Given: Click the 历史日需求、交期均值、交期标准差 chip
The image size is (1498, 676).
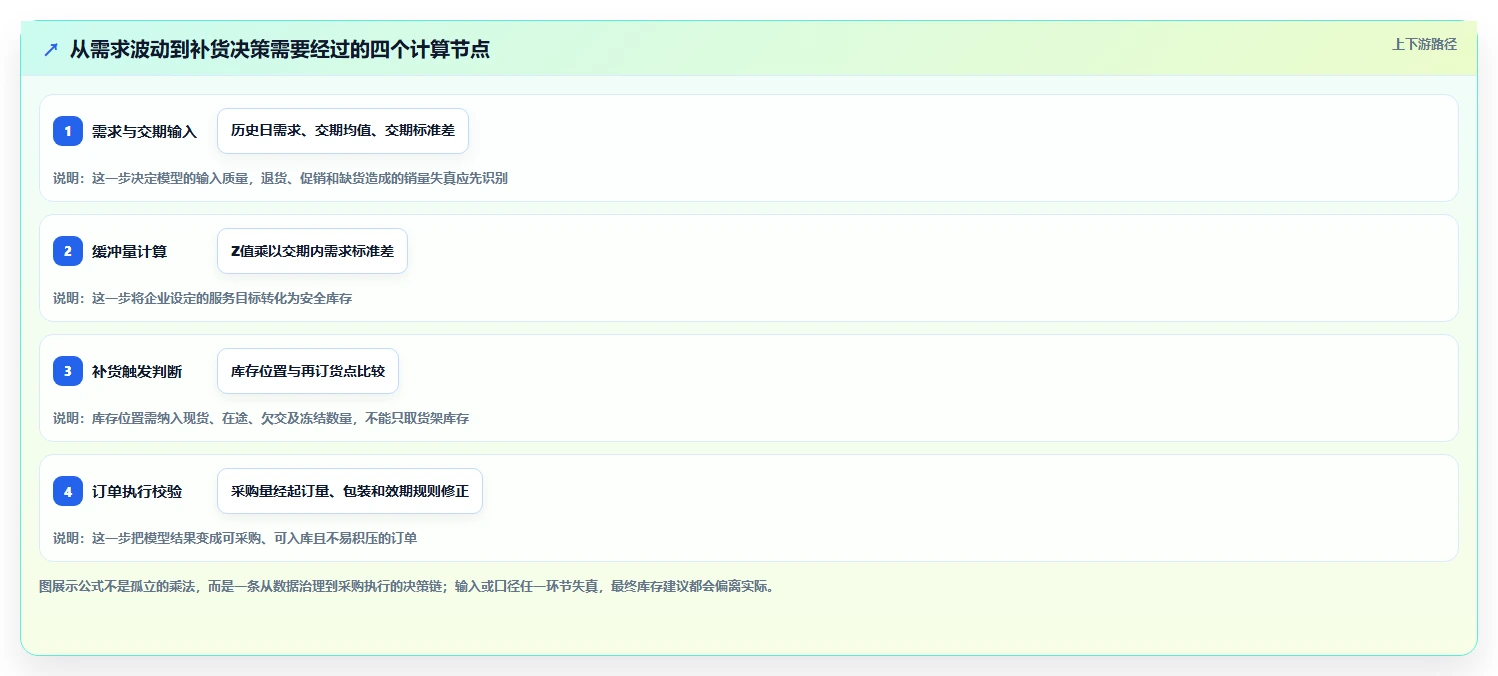Looking at the screenshot, I should (x=343, y=131).
